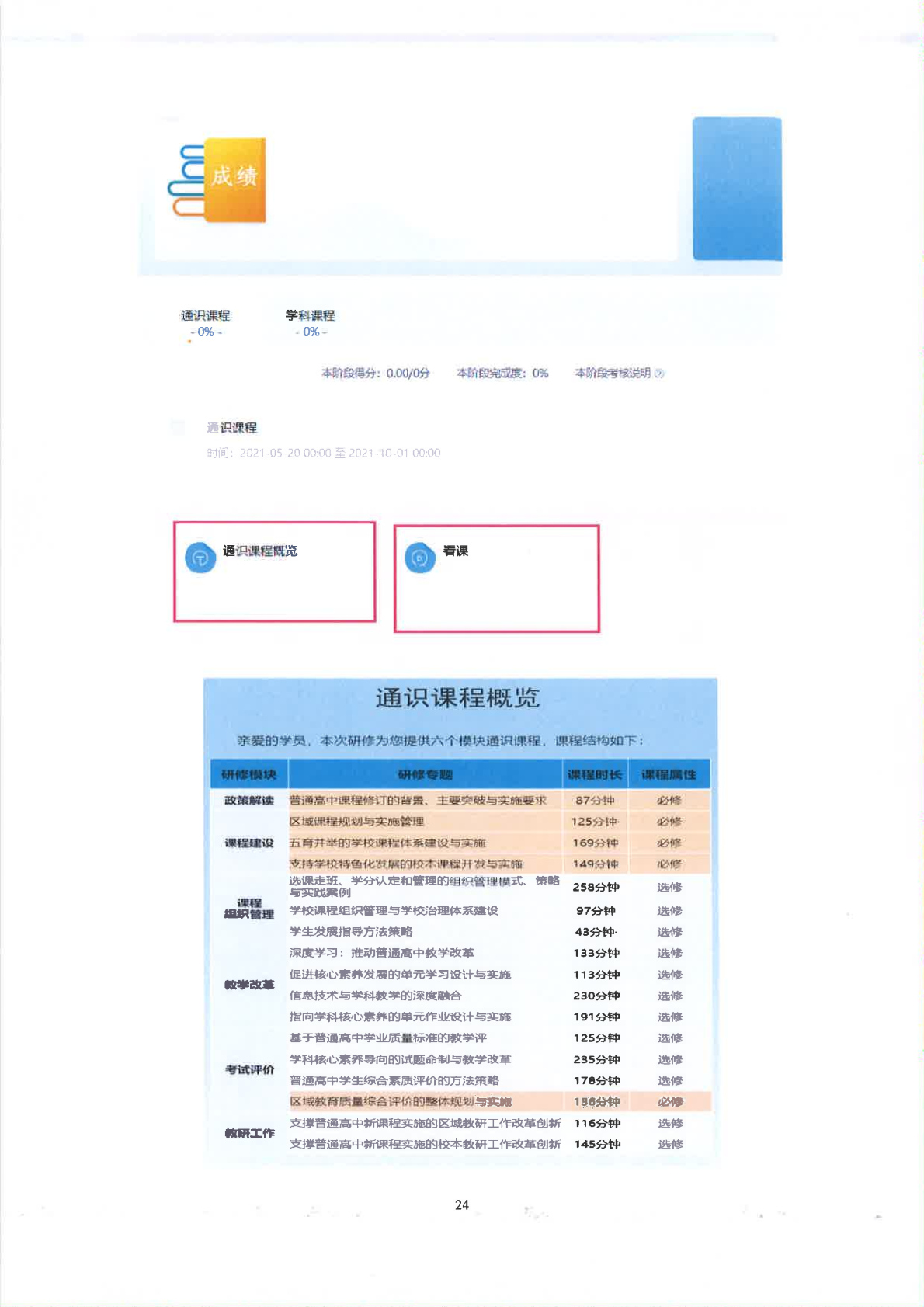The image size is (924, 1307).
Task: Click the 258分钟 duration cell
Action: tap(596, 887)
